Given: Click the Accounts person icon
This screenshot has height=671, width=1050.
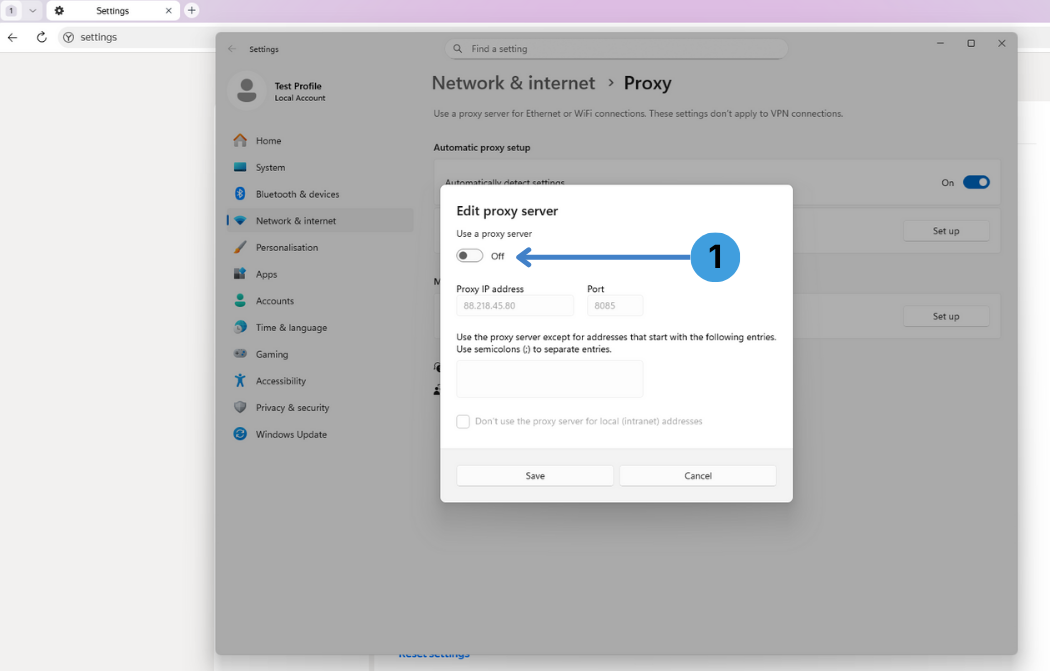Looking at the screenshot, I should 240,301.
